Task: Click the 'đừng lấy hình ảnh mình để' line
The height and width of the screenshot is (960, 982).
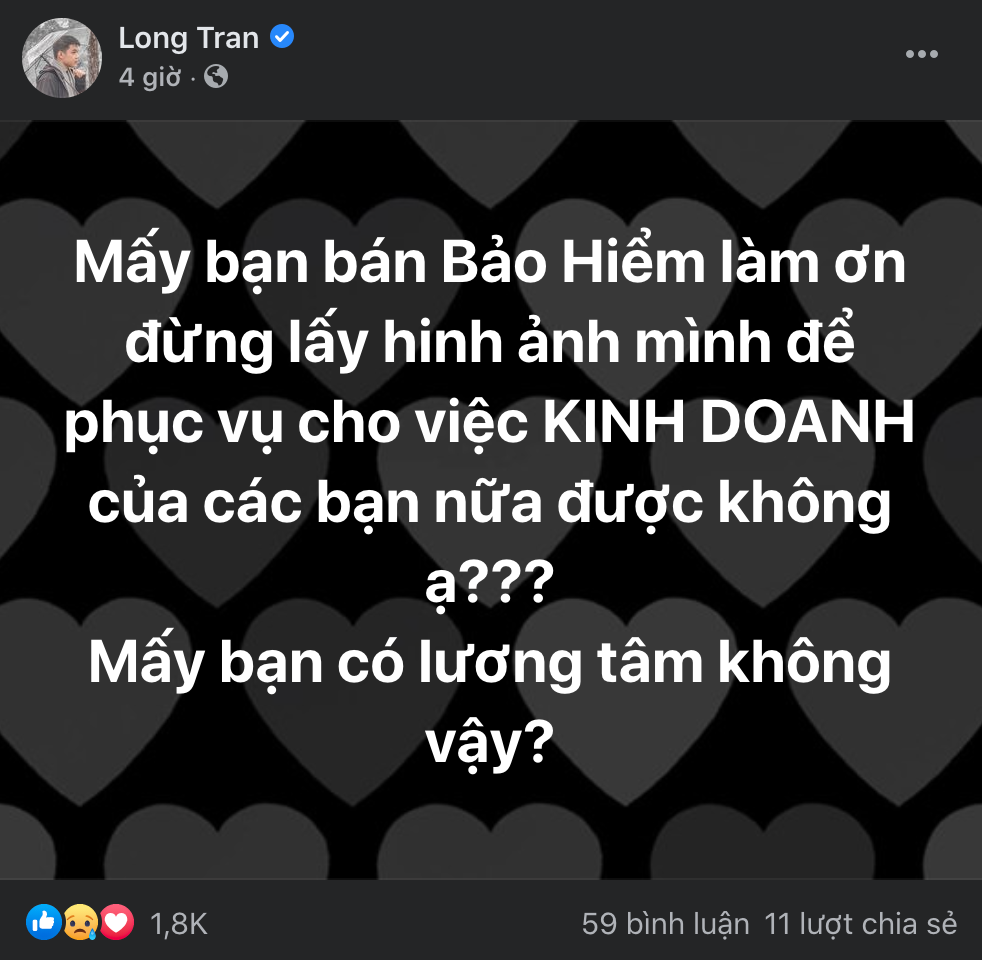Action: click(x=490, y=342)
